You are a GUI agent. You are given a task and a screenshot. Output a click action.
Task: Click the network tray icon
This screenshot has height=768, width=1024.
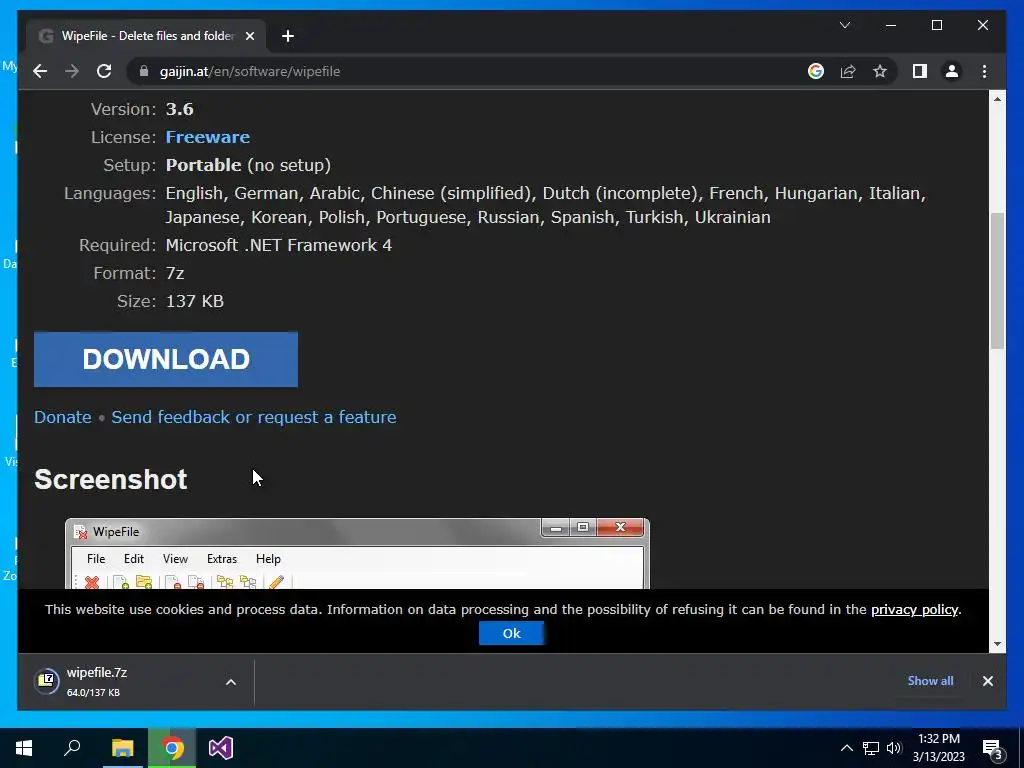pyautogui.click(x=871, y=748)
